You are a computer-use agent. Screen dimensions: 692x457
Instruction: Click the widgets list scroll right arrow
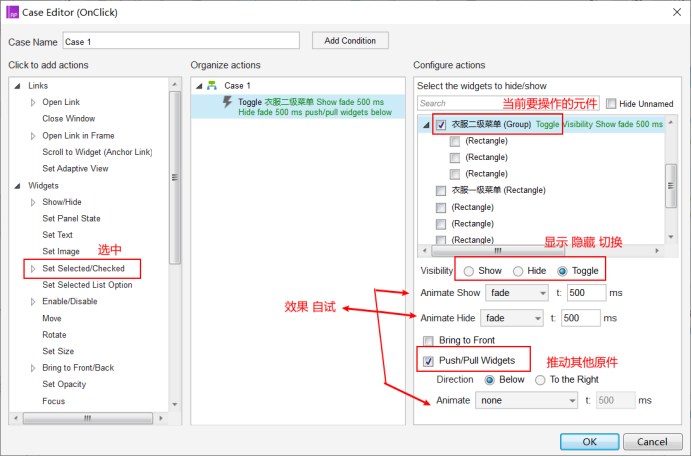[657, 251]
